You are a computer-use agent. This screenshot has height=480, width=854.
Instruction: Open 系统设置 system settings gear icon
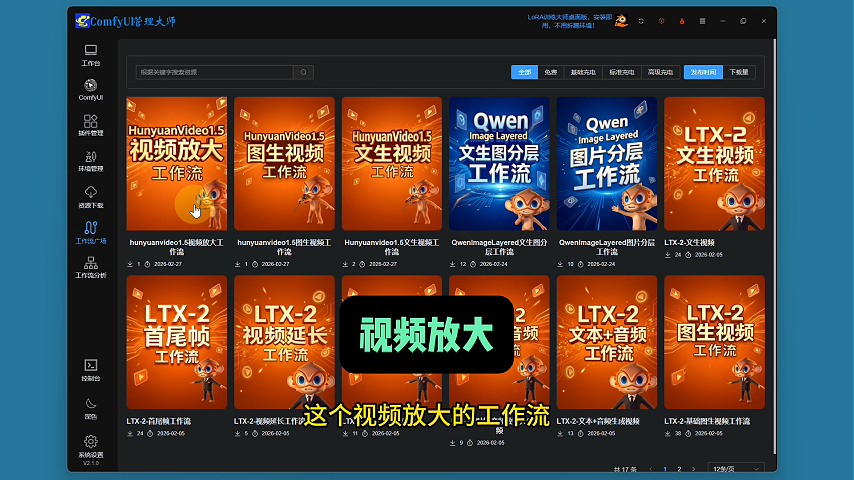(90, 447)
